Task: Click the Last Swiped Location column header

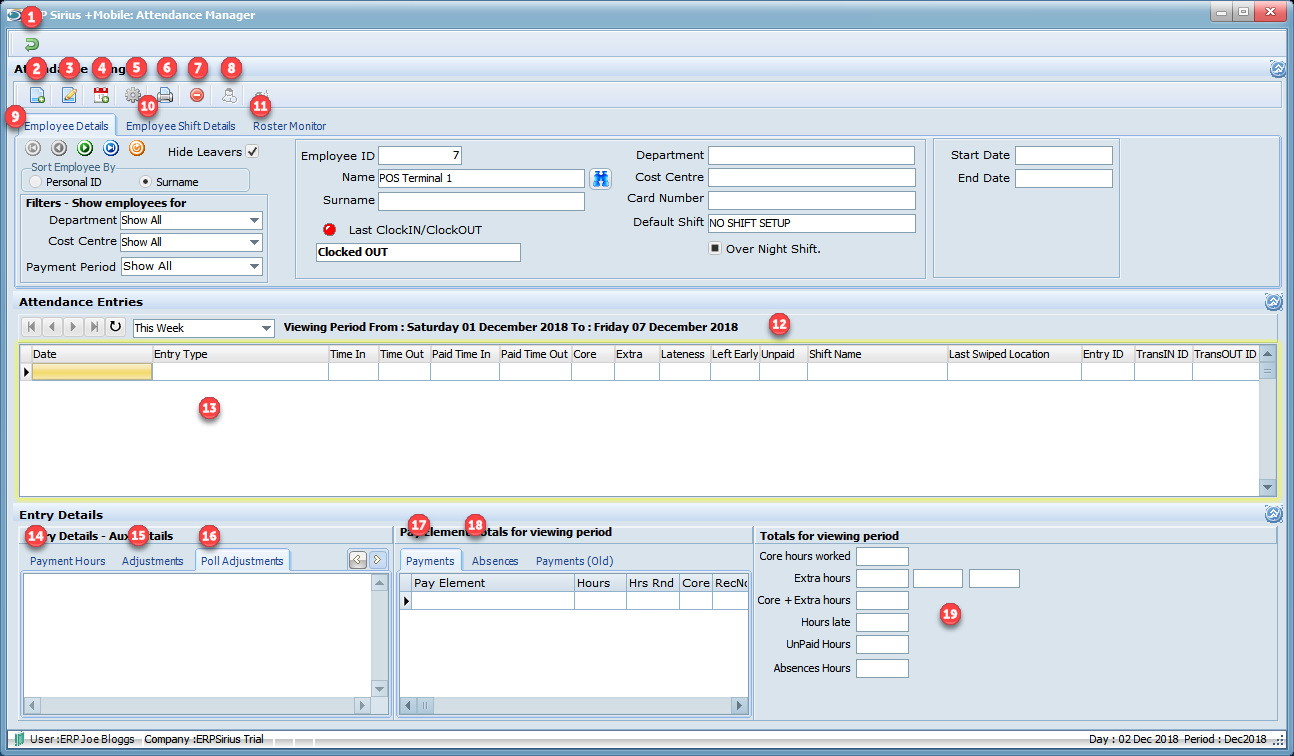Action: (1014, 354)
